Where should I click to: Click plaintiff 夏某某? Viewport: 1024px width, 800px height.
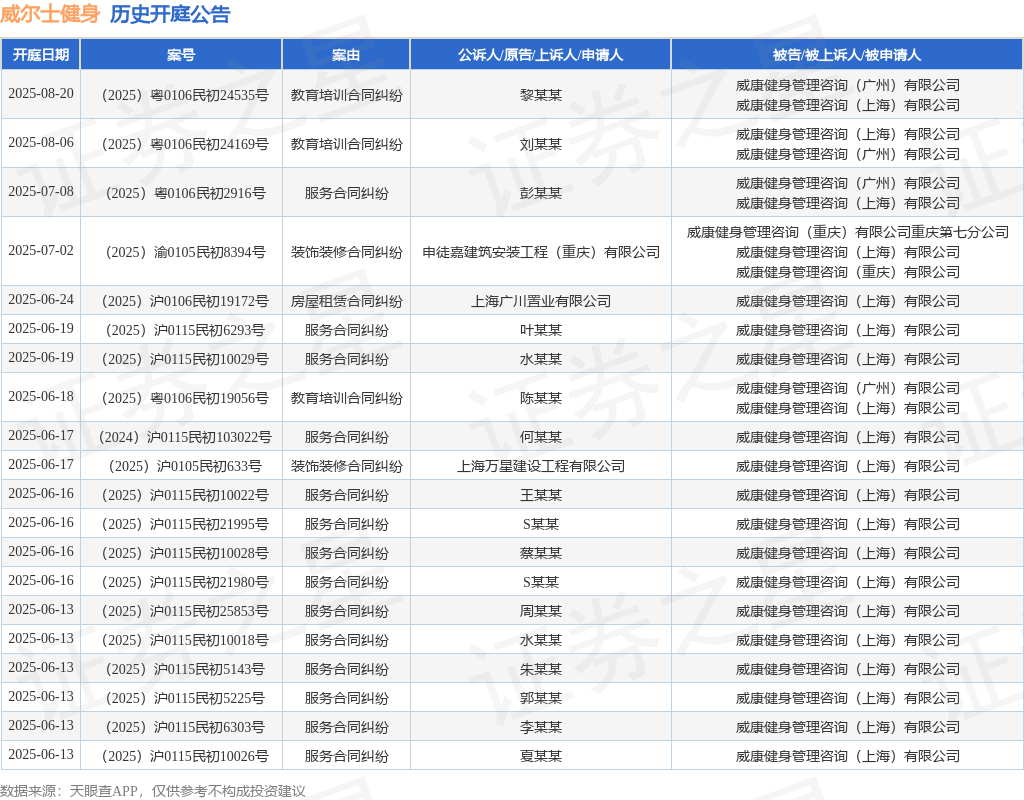point(541,756)
